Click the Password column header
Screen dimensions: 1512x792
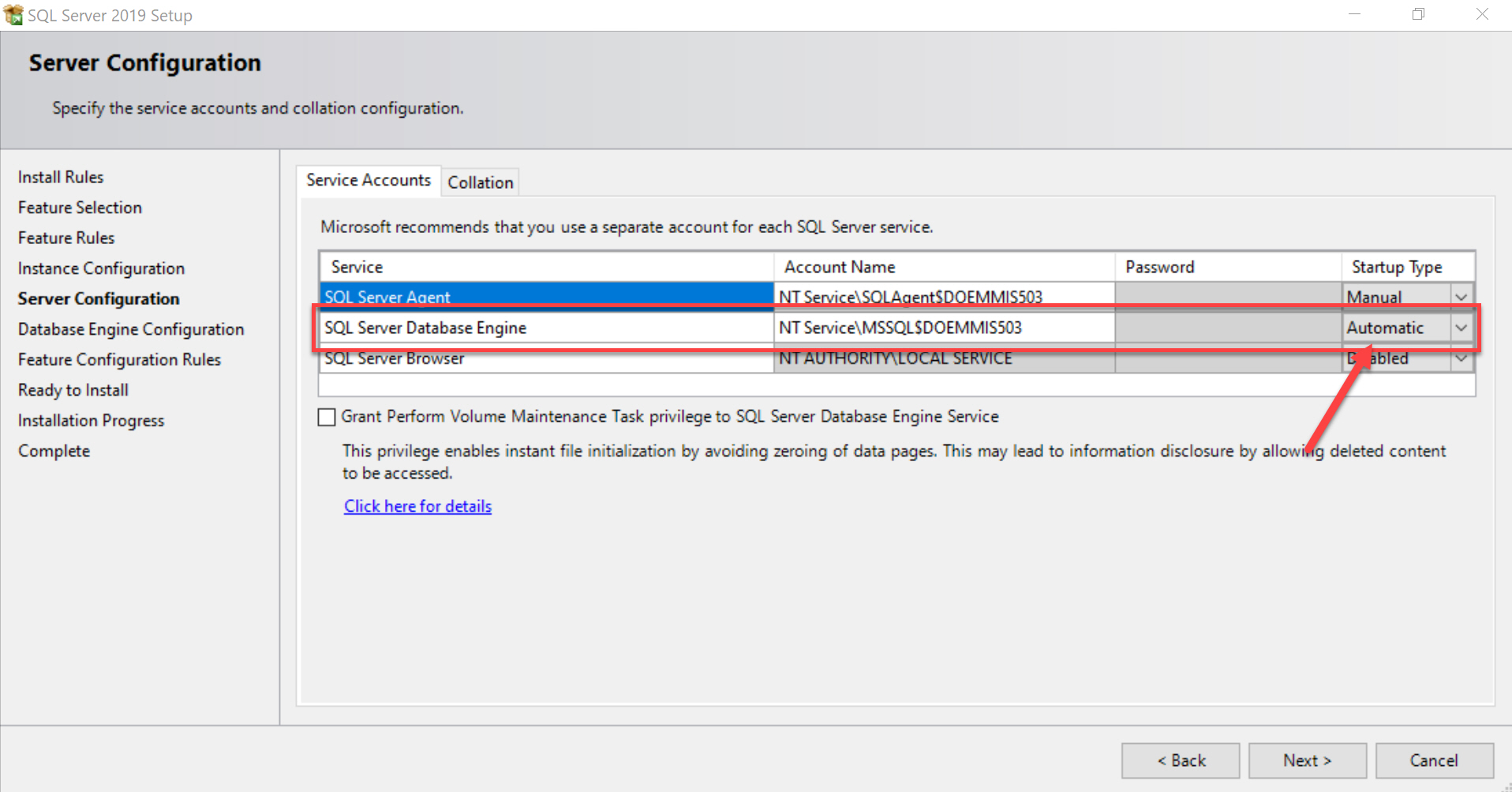(x=1229, y=267)
